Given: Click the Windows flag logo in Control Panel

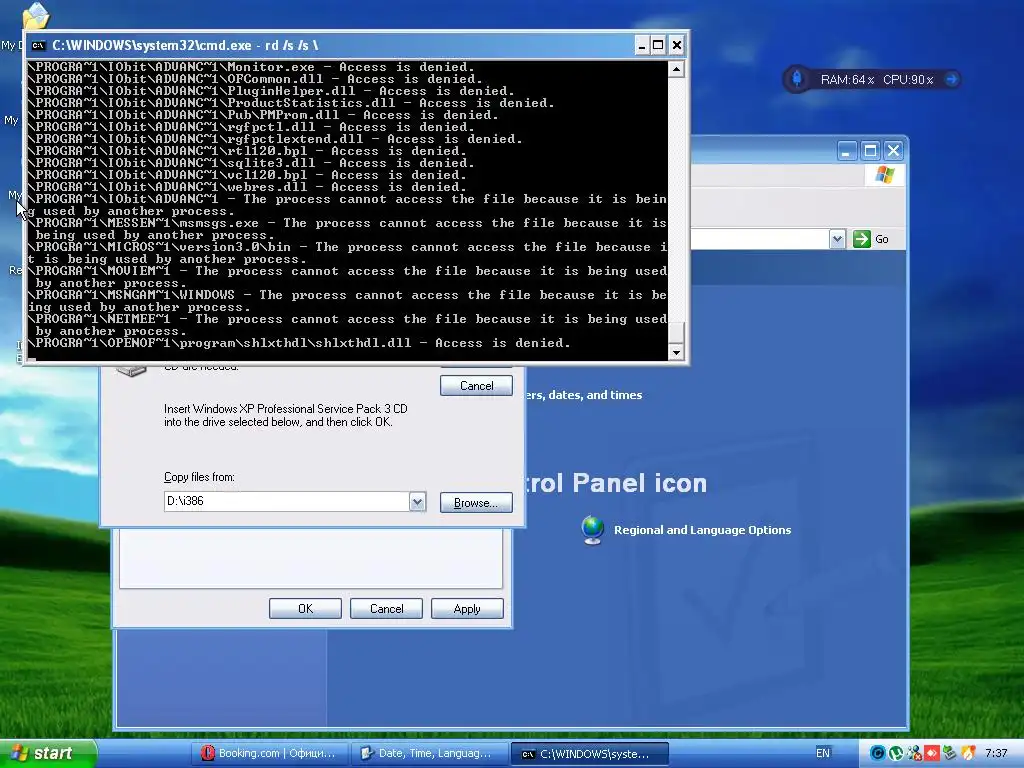Looking at the screenshot, I should tap(885, 175).
